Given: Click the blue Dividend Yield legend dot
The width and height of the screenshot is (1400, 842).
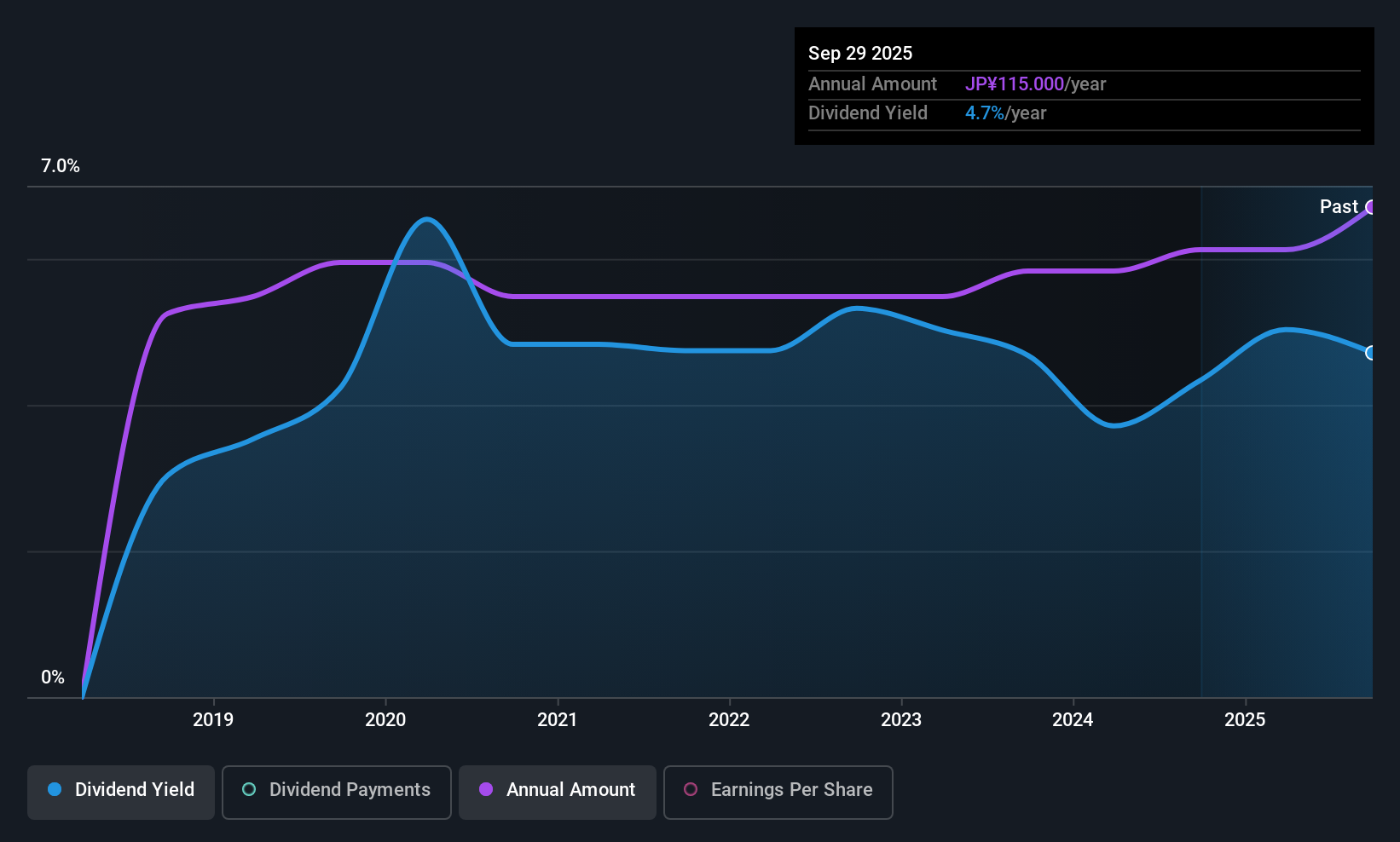Looking at the screenshot, I should (55, 789).
